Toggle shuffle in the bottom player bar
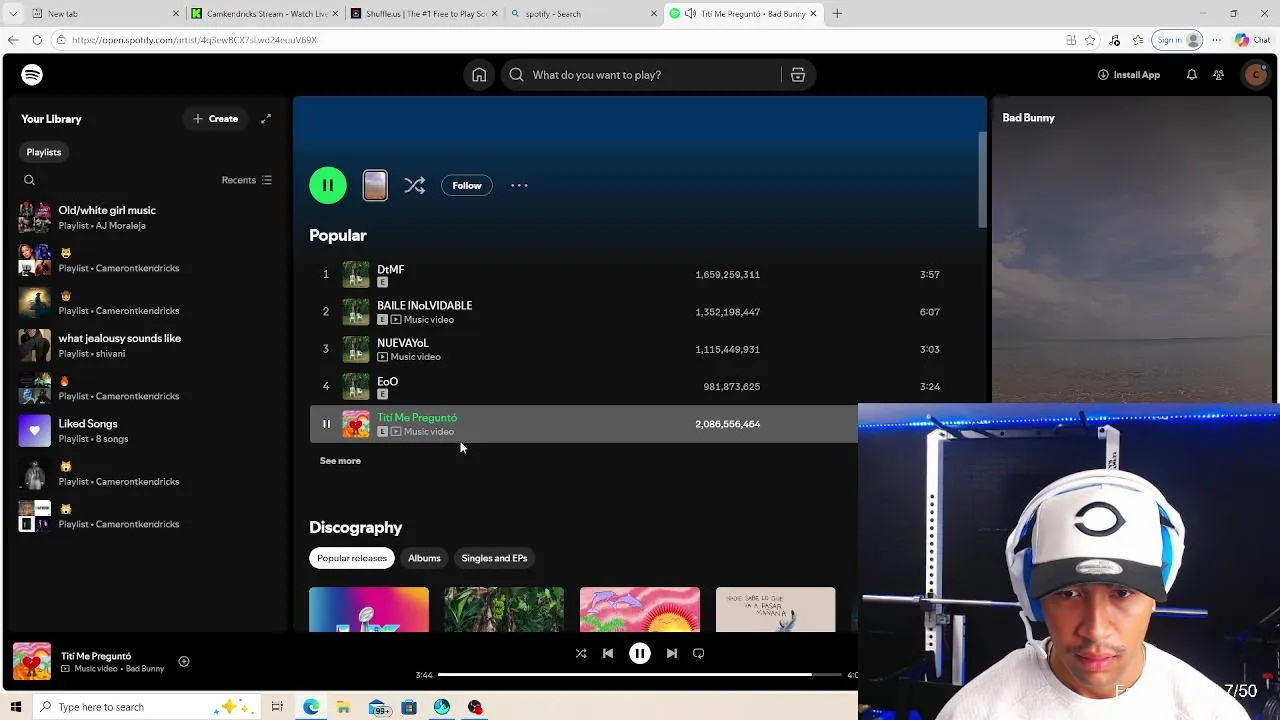The height and width of the screenshot is (720, 1280). [x=581, y=653]
